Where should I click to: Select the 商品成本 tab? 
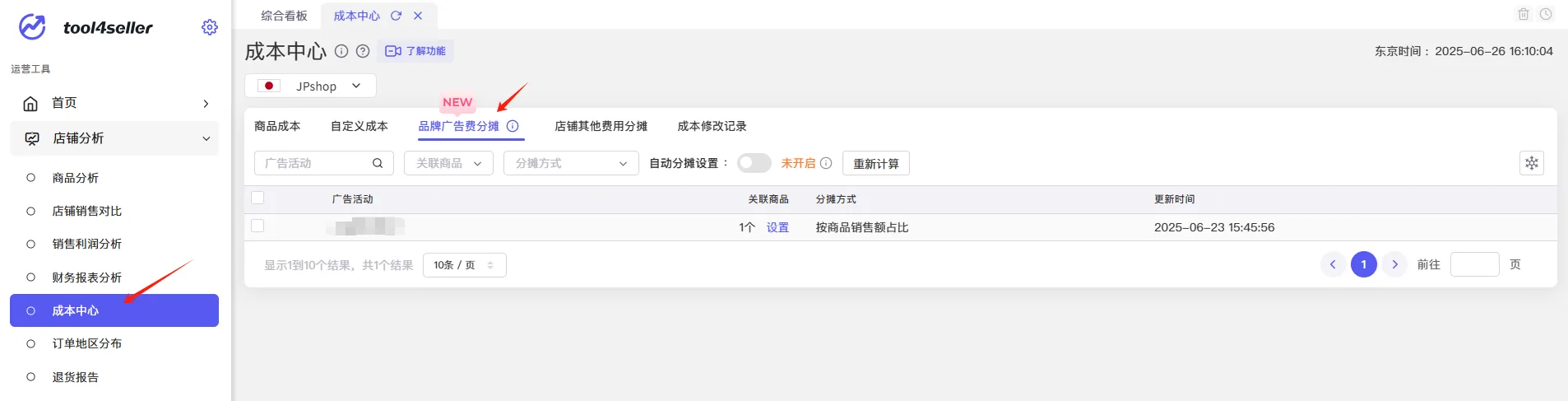[277, 126]
